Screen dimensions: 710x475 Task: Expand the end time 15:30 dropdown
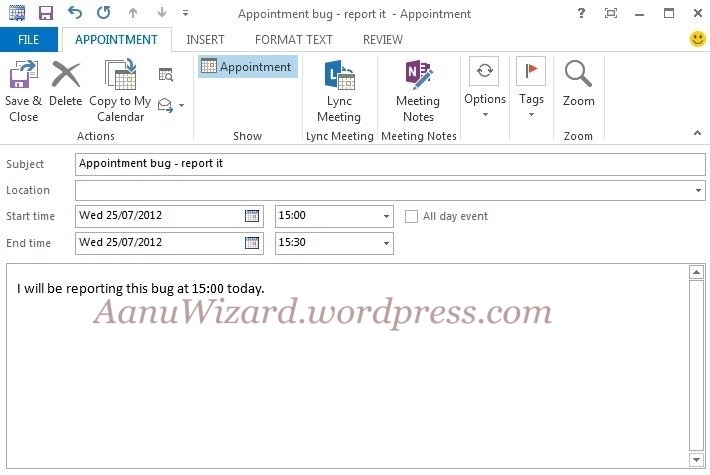point(386,243)
